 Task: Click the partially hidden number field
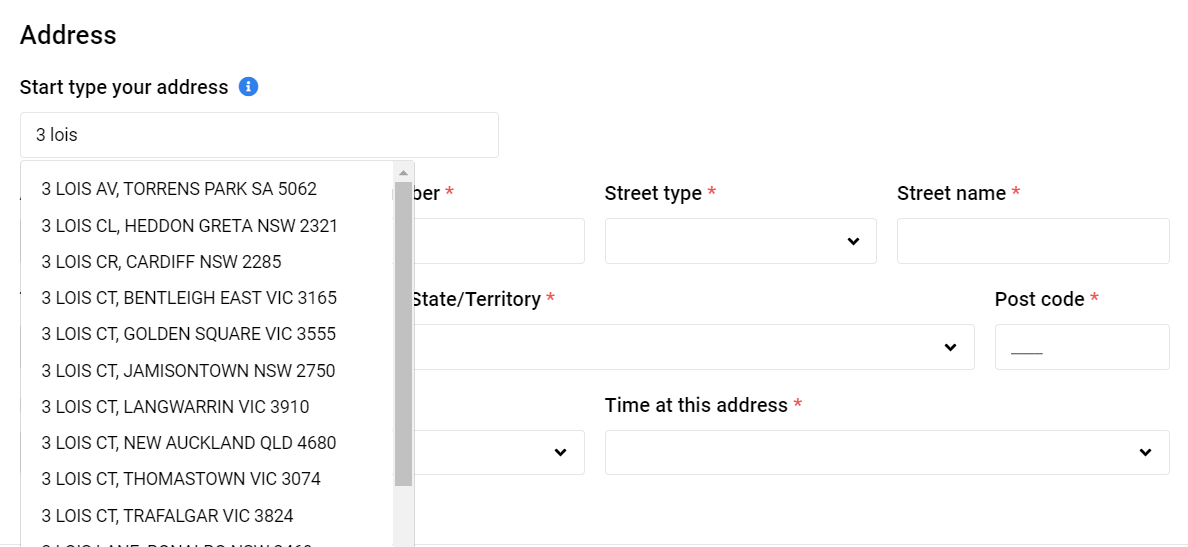pos(498,241)
